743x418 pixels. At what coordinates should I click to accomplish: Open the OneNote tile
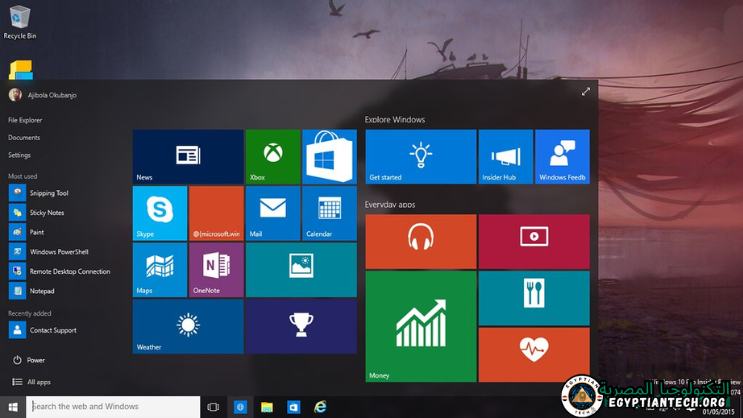click(216, 270)
